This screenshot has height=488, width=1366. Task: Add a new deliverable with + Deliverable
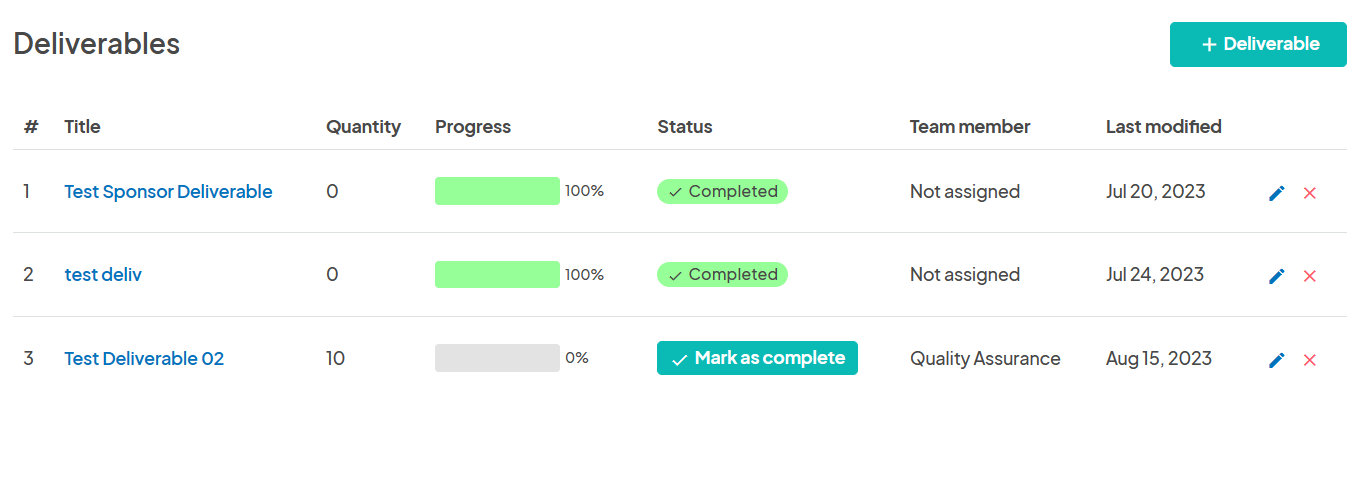[1258, 44]
